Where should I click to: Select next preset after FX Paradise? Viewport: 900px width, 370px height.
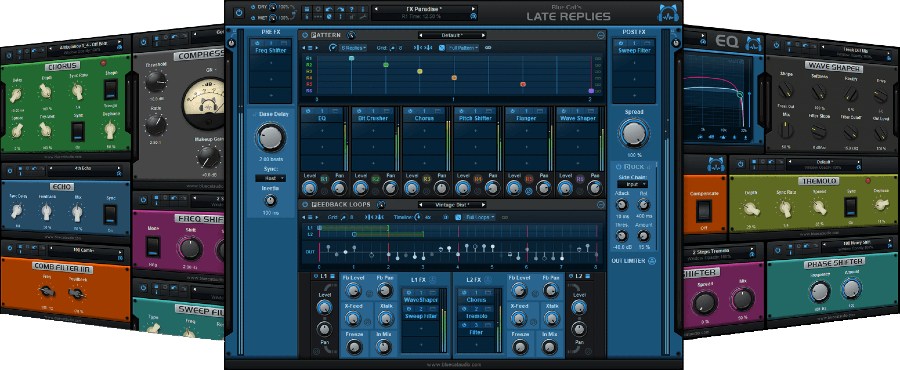pyautogui.click(x=474, y=9)
